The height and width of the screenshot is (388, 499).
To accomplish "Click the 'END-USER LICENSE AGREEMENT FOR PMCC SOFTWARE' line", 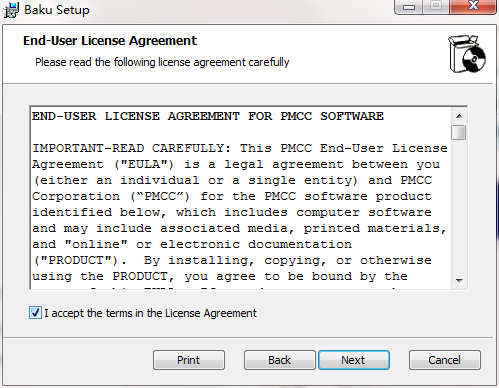I will [208, 116].
